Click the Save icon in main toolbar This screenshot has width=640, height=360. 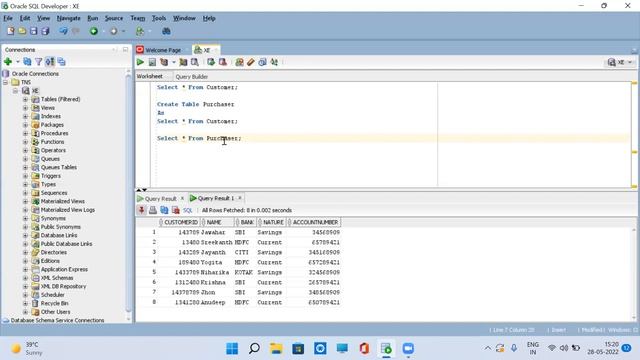coord(33,31)
